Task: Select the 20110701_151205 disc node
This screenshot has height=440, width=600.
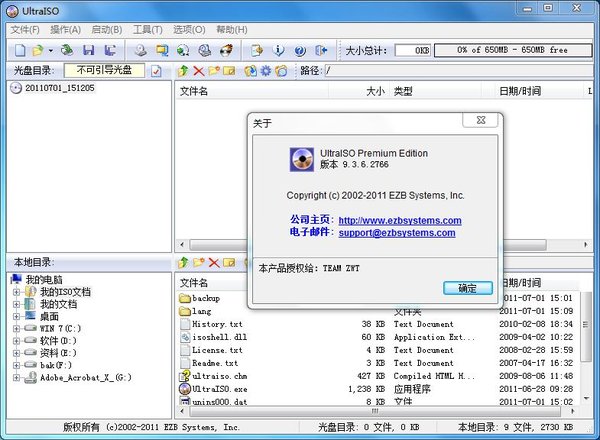Action: click(x=59, y=88)
